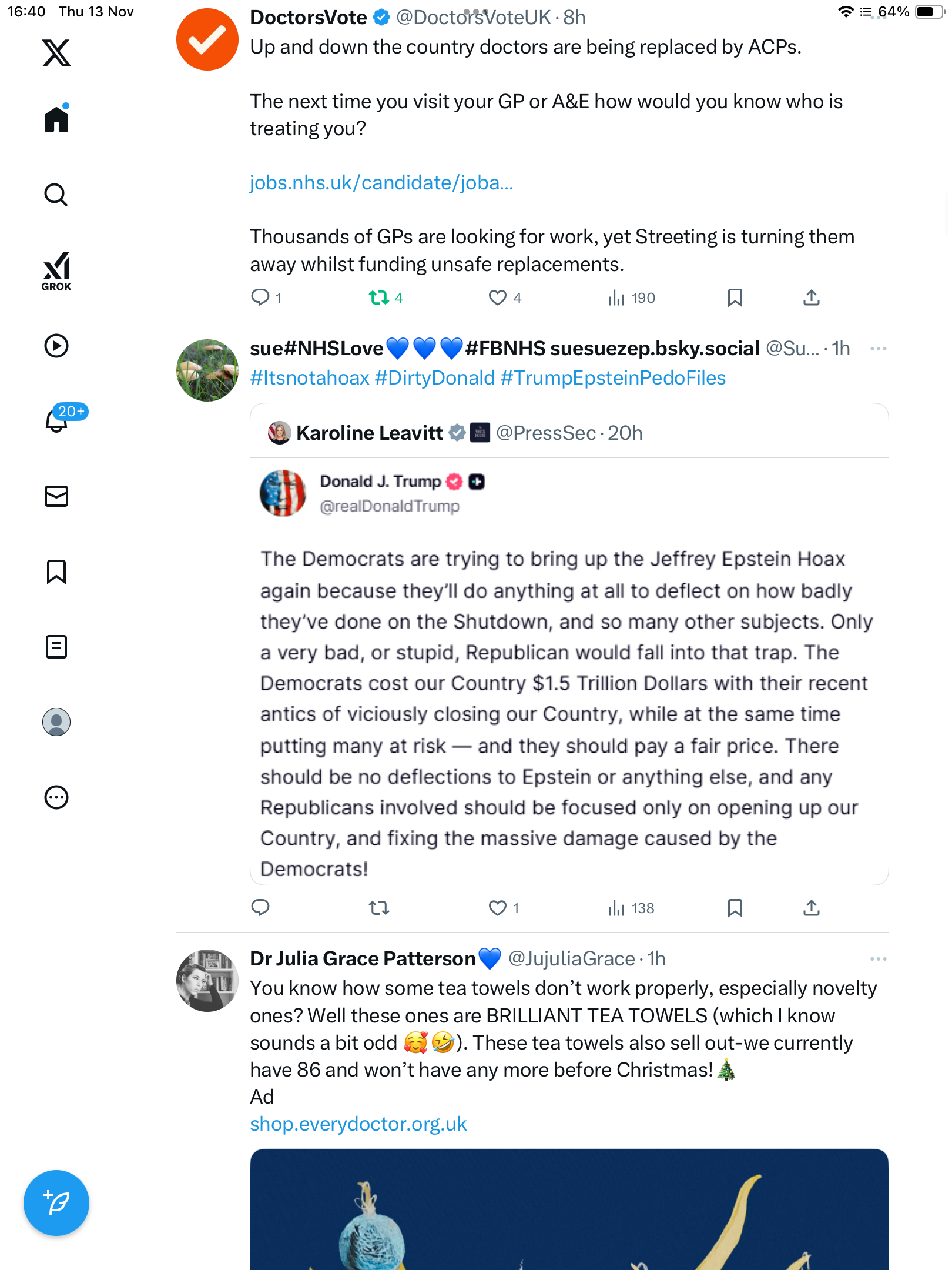Image resolution: width=952 pixels, height=1270 pixels.
Task: Open saved Bookmarks from sidebar
Action: 56,571
